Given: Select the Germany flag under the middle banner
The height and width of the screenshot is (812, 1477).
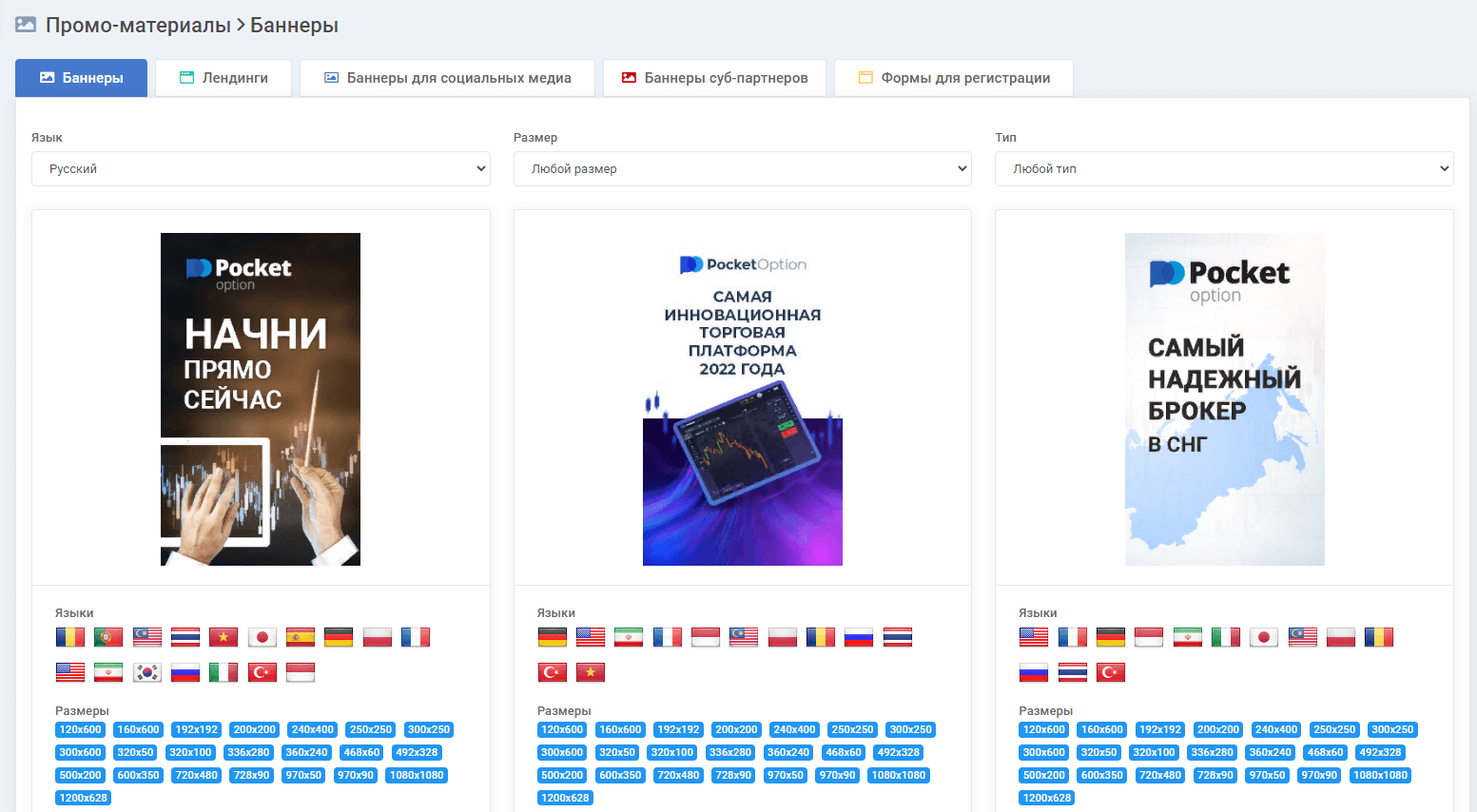Looking at the screenshot, I should [552, 637].
